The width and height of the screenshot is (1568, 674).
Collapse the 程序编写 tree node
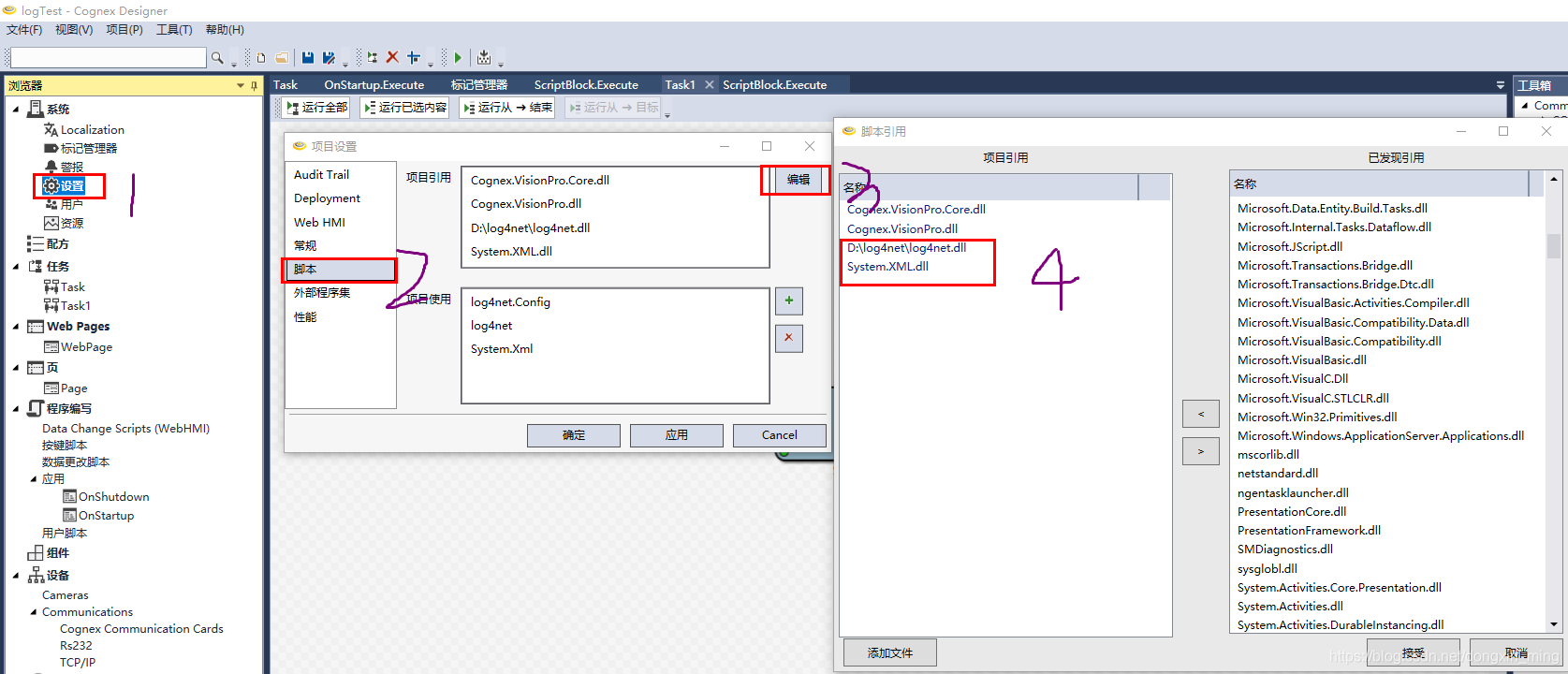16,409
